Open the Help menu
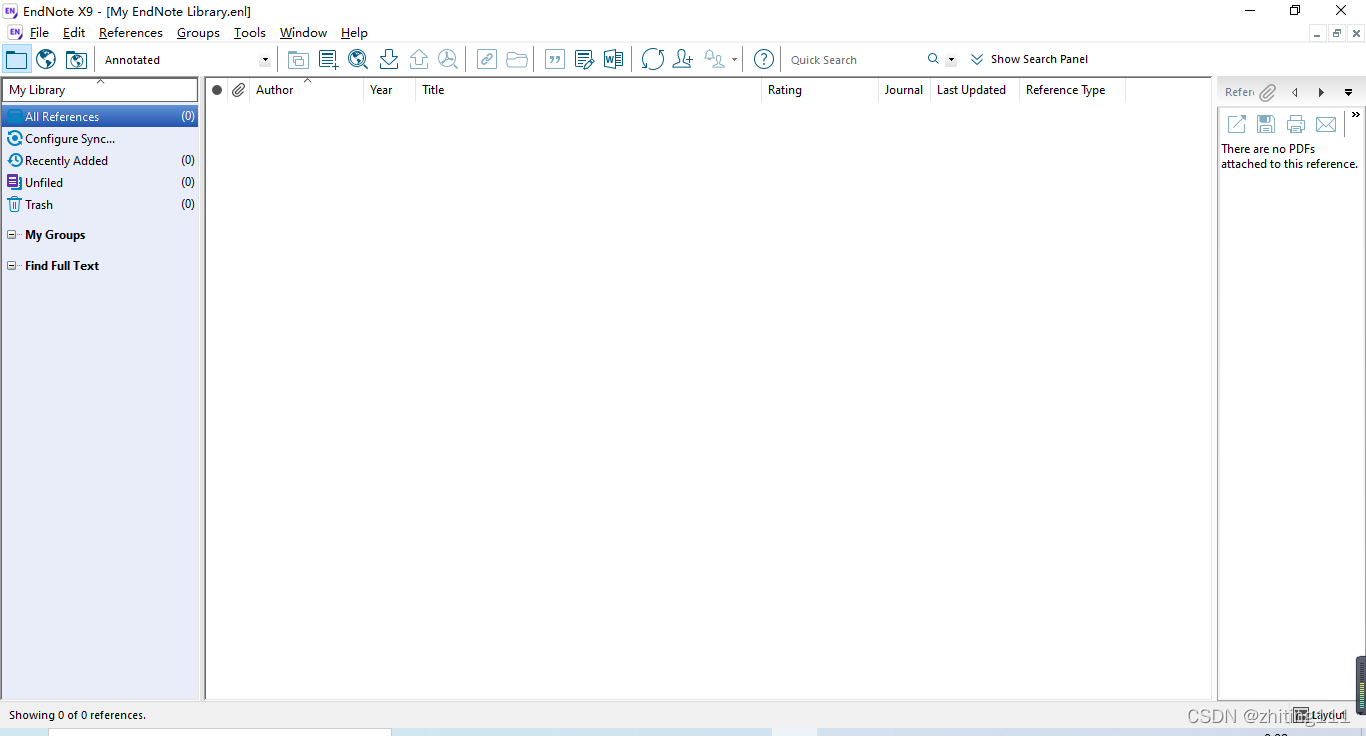Viewport: 1366px width, 736px height. 354,32
